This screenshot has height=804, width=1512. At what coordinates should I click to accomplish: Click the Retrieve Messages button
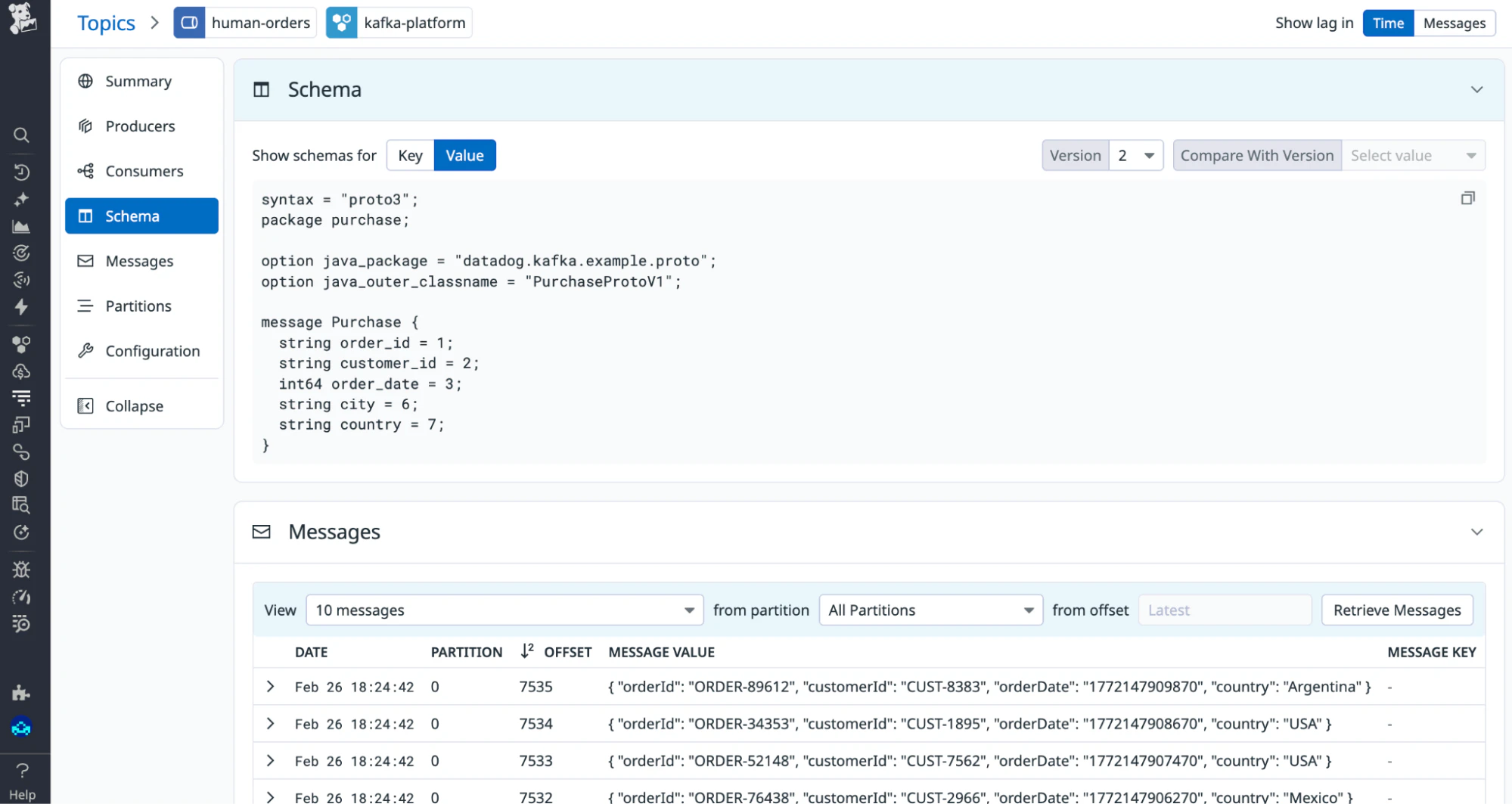(1396, 610)
